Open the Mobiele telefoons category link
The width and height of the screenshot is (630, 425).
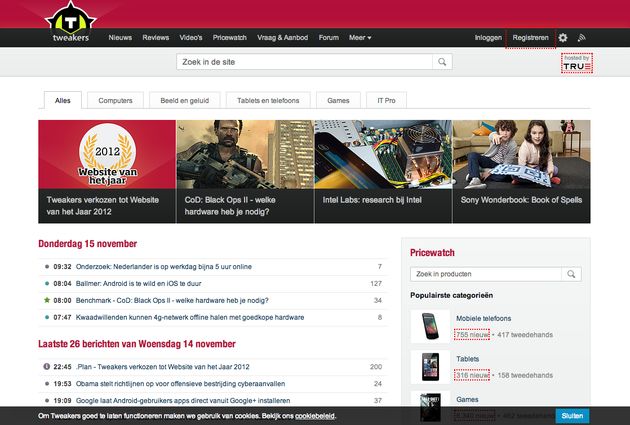[x=483, y=318]
